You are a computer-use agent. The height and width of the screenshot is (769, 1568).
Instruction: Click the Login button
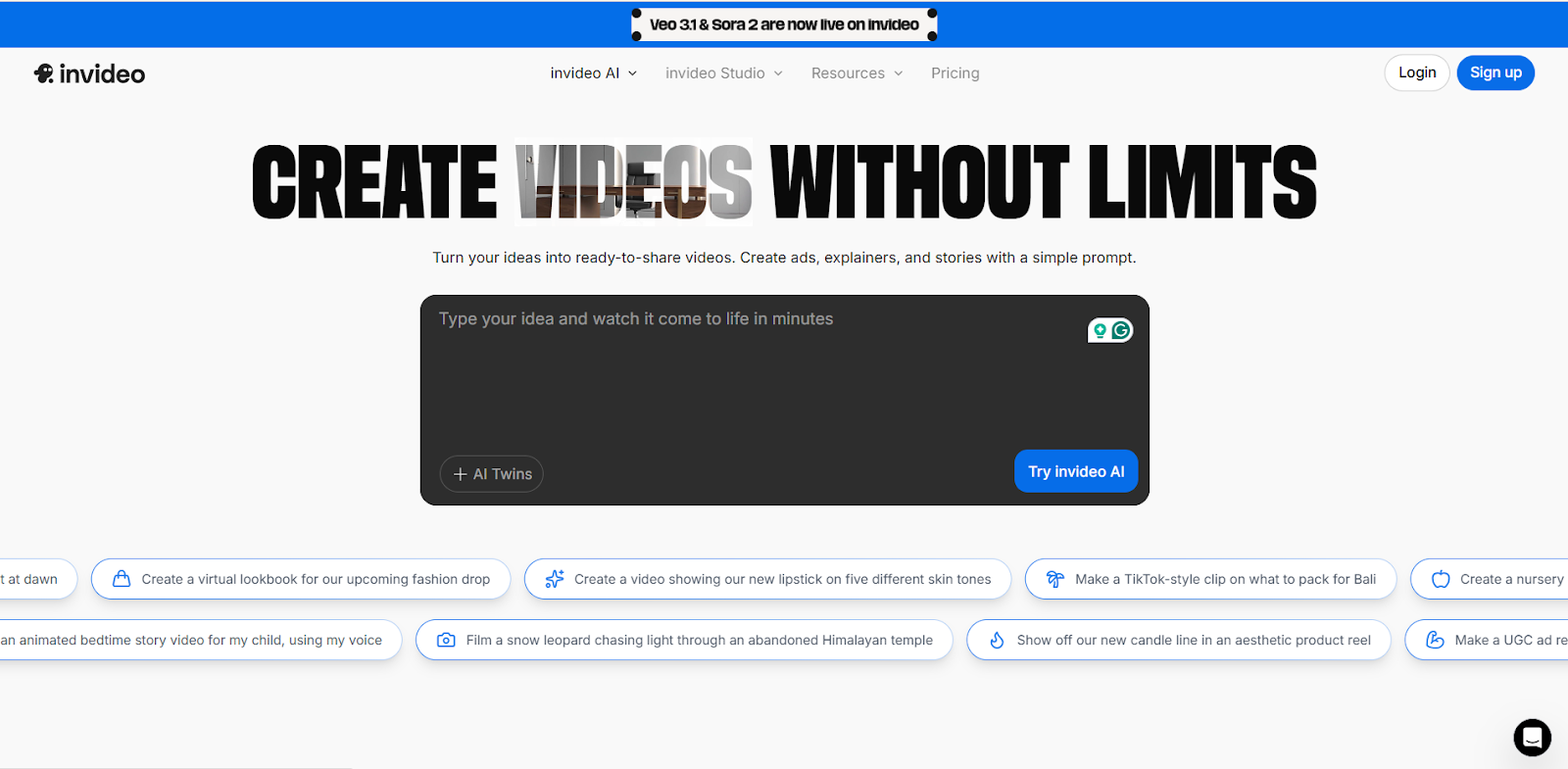coord(1417,72)
